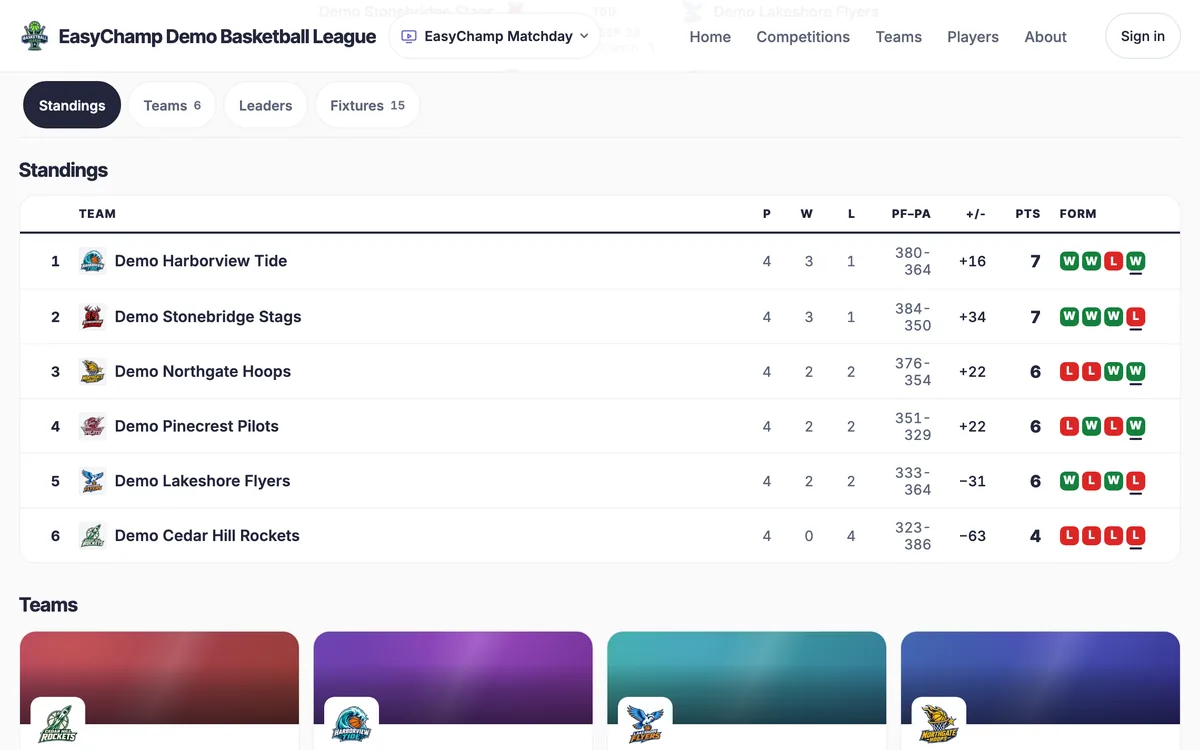Click the Sign in button

tap(1142, 36)
